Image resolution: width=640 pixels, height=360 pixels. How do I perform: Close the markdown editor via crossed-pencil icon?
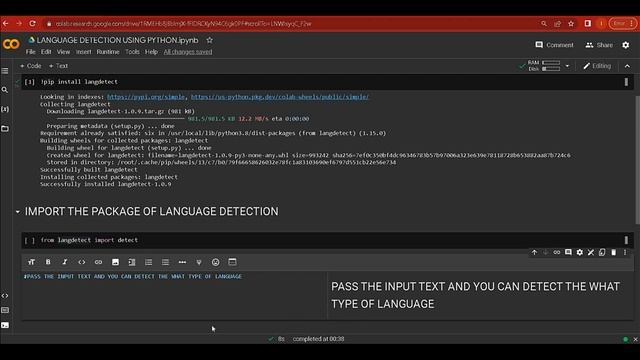(591, 253)
